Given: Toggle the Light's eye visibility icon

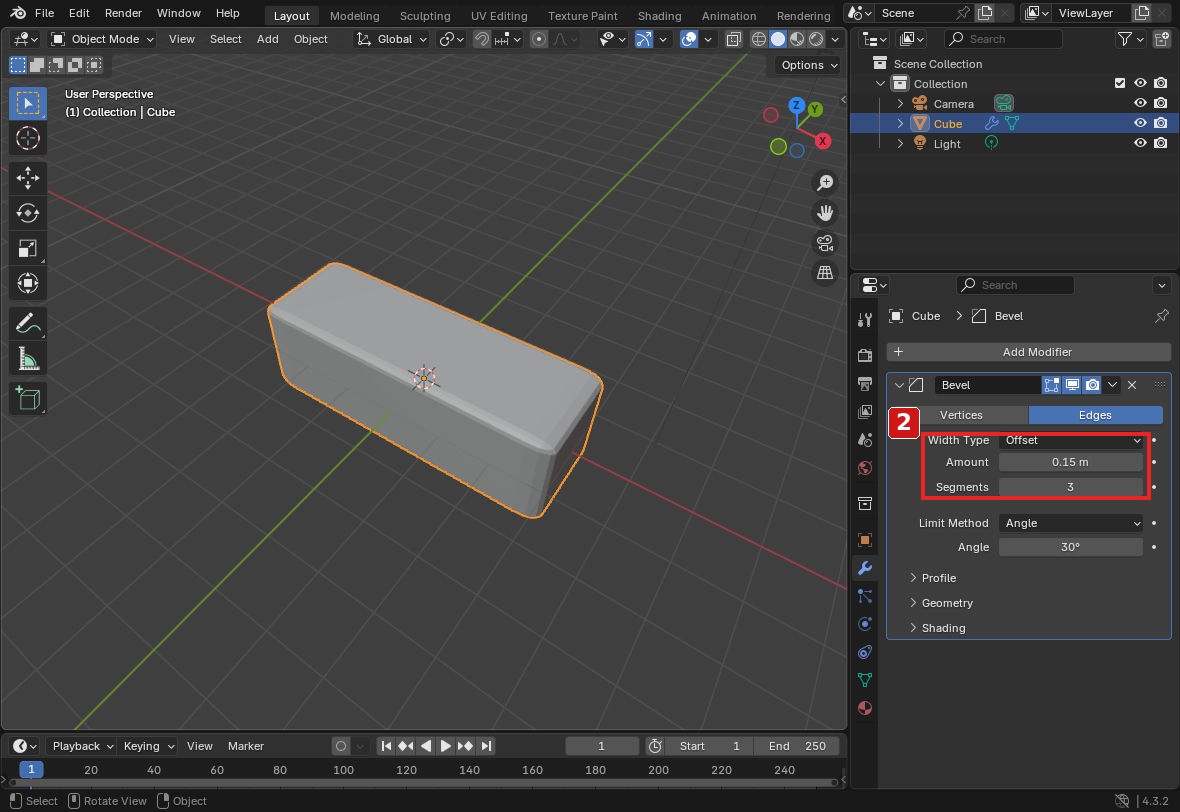Looking at the screenshot, I should (x=1140, y=143).
